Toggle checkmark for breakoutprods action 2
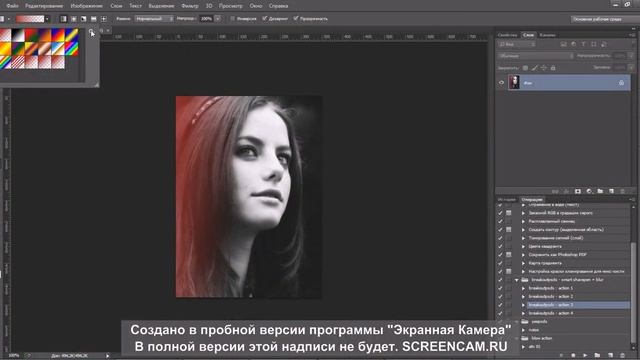Image resolution: width=640 pixels, height=360 pixels. pyautogui.click(x=500, y=297)
